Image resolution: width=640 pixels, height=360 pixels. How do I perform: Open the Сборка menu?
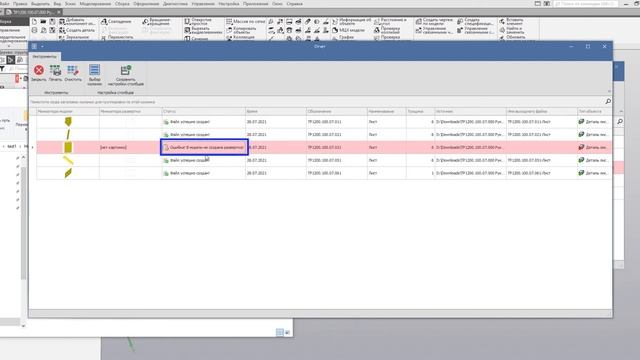pos(122,4)
